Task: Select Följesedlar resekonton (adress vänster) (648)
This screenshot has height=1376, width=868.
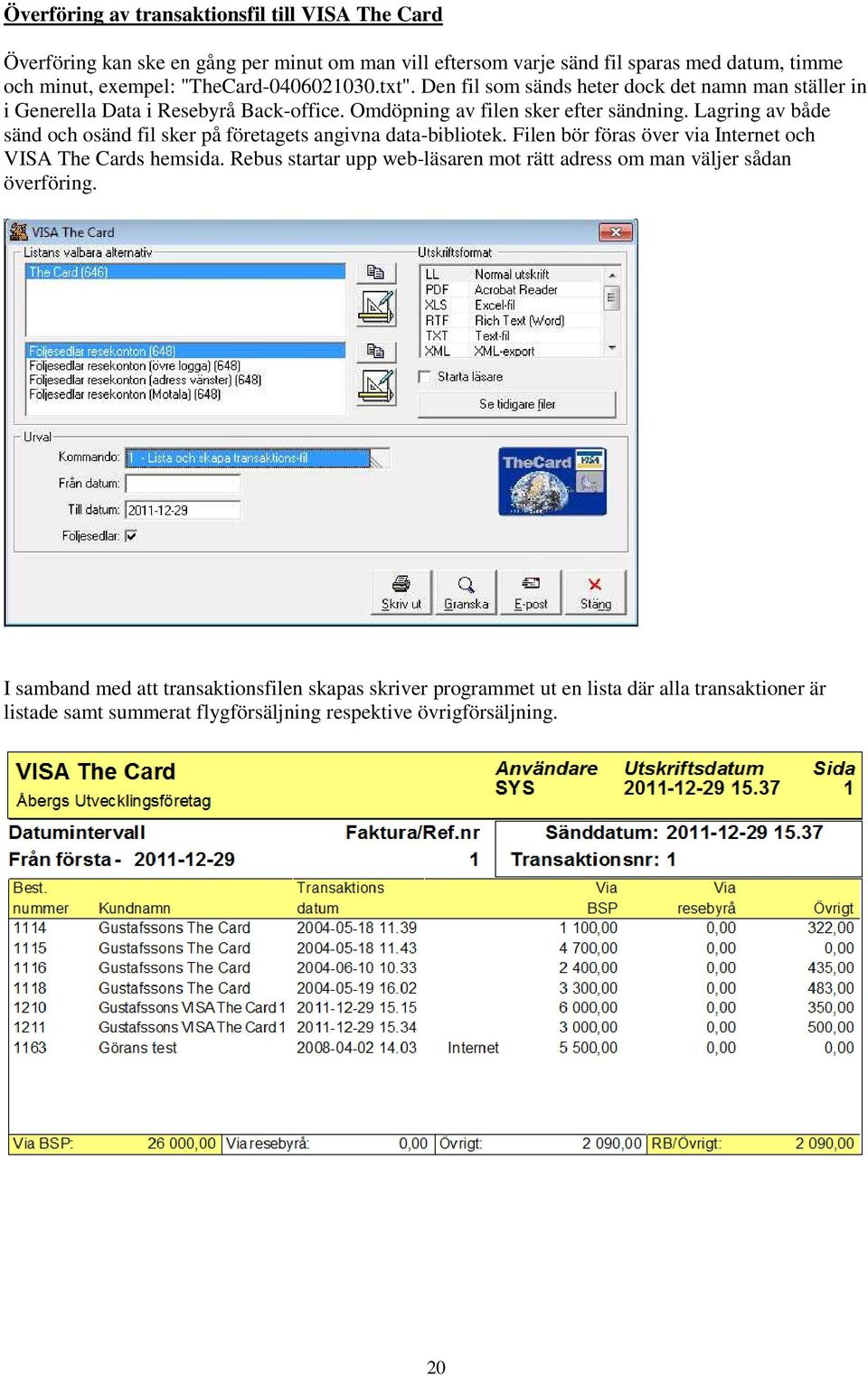Action: (145, 380)
